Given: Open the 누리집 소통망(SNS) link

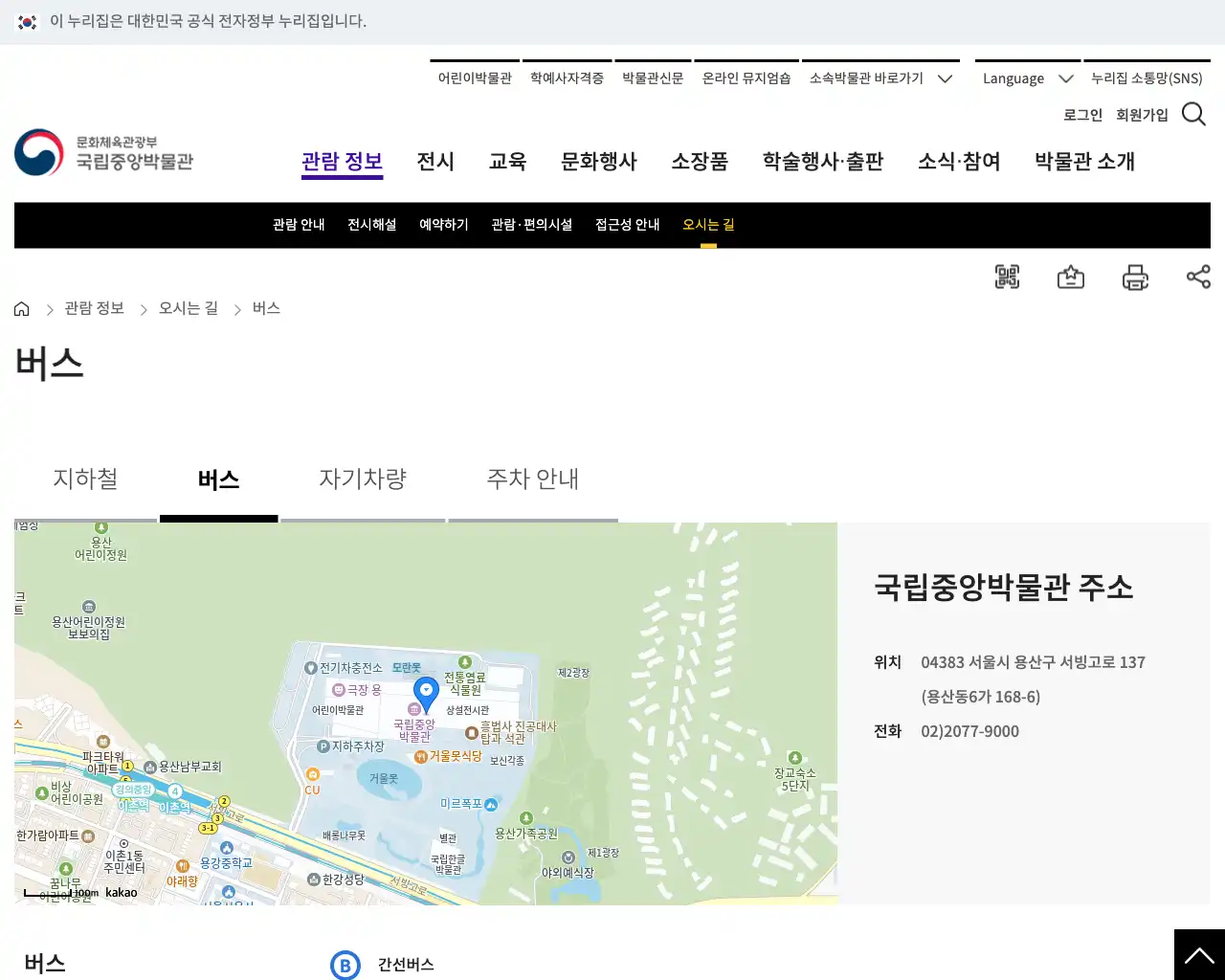Looking at the screenshot, I should click(x=1147, y=78).
